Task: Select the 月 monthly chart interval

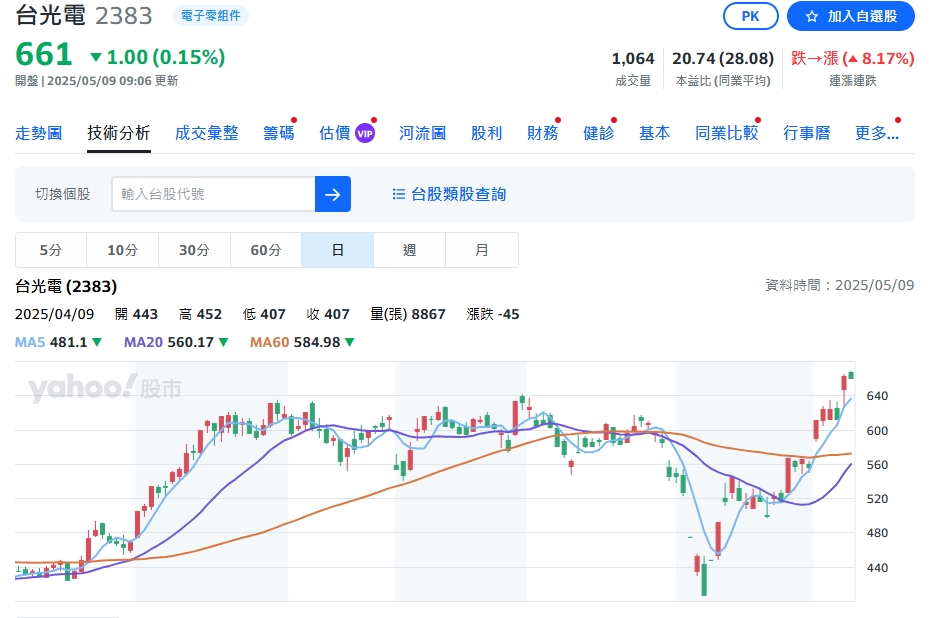Action: (481, 250)
